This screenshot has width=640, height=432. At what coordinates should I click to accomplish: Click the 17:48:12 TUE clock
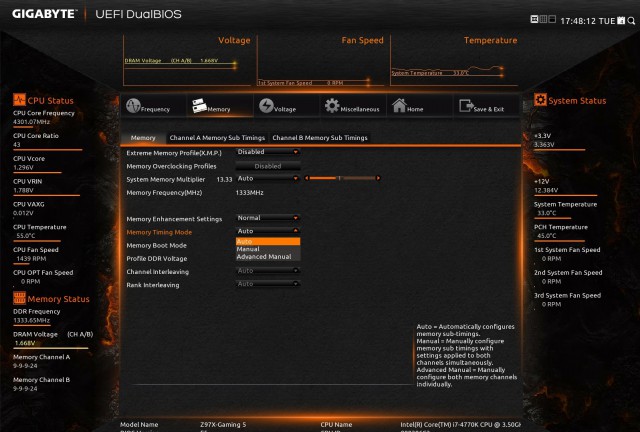[587, 21]
